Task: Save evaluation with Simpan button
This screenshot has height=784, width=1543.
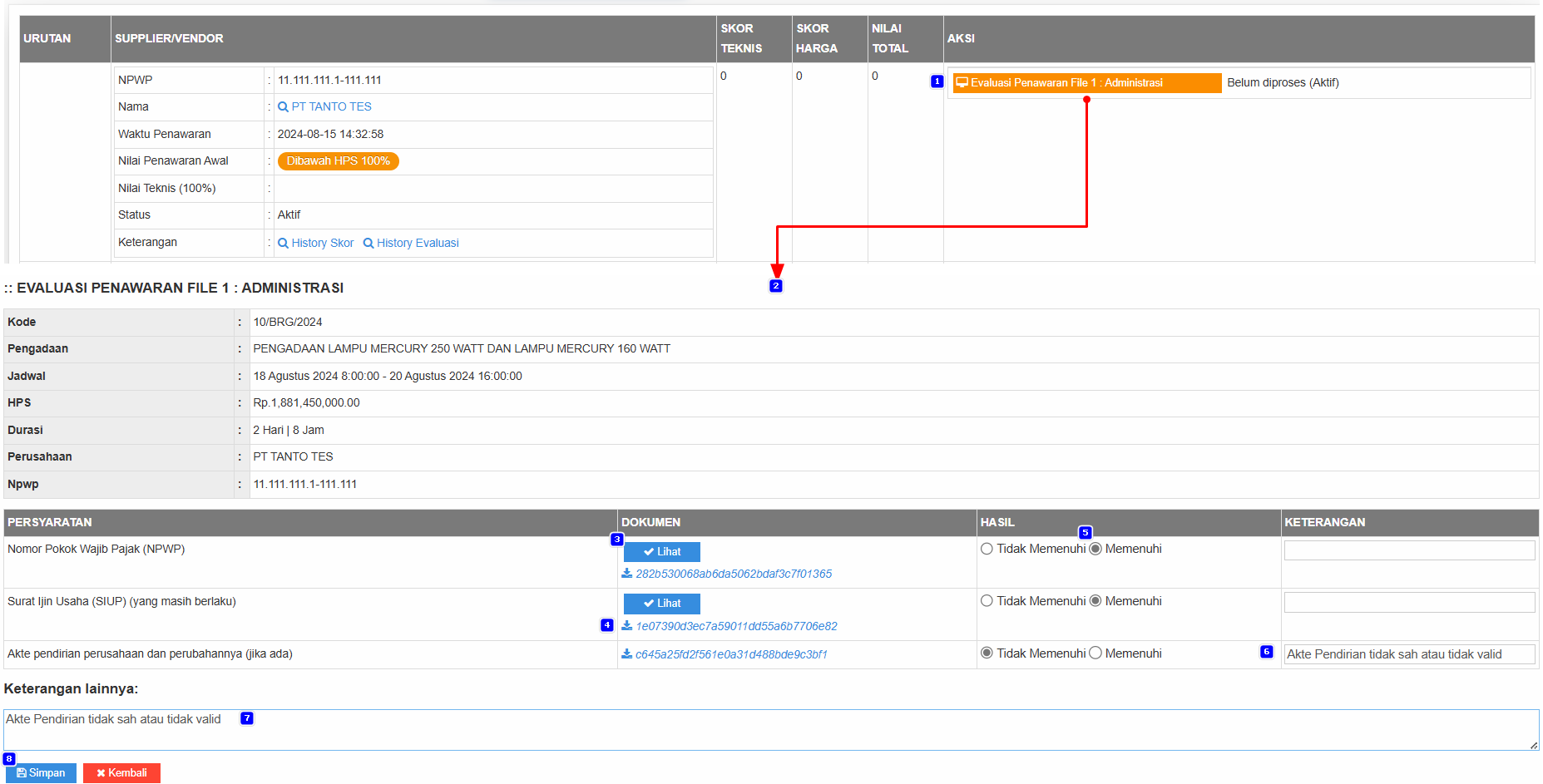Action: (42, 773)
